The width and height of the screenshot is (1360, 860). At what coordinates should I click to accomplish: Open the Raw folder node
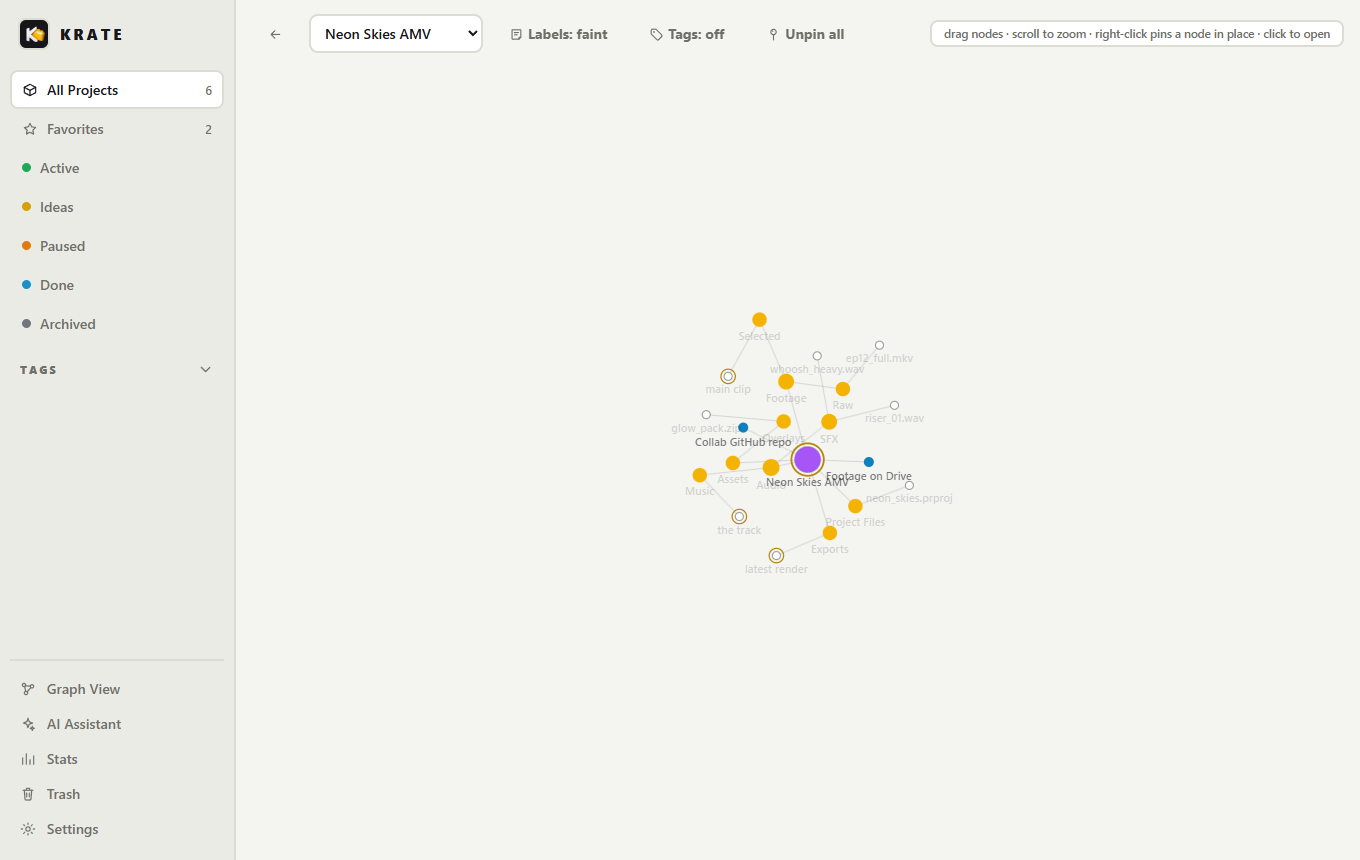tap(843, 389)
